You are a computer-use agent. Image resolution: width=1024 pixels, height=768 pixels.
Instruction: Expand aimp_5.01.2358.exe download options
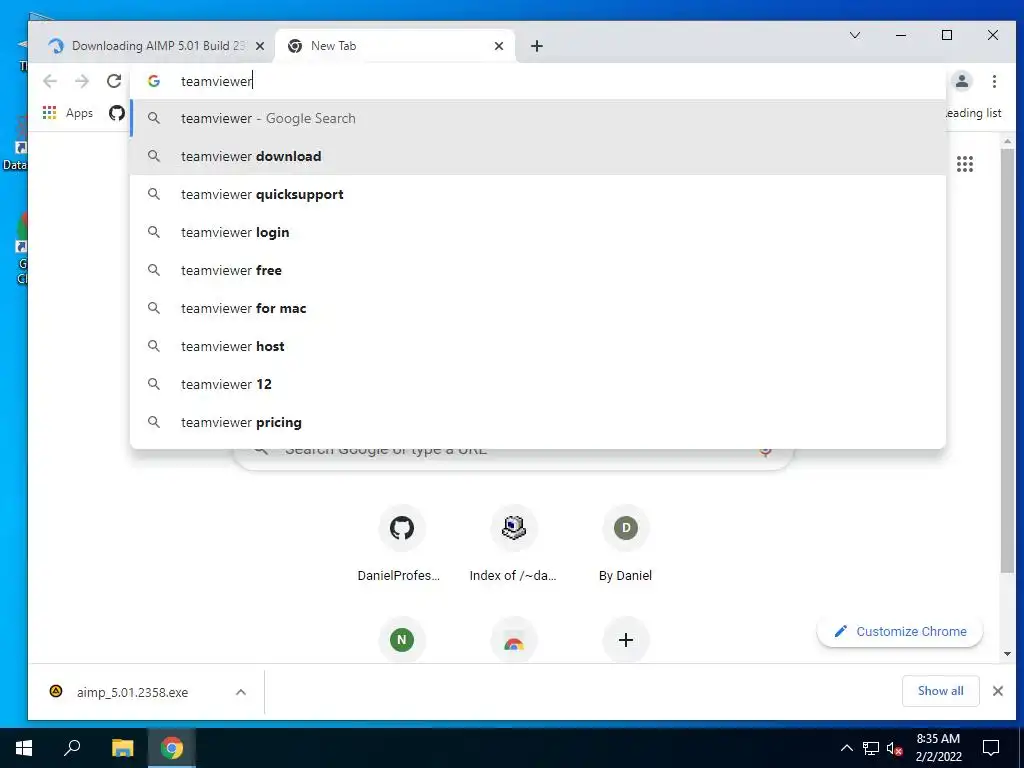pyautogui.click(x=241, y=692)
